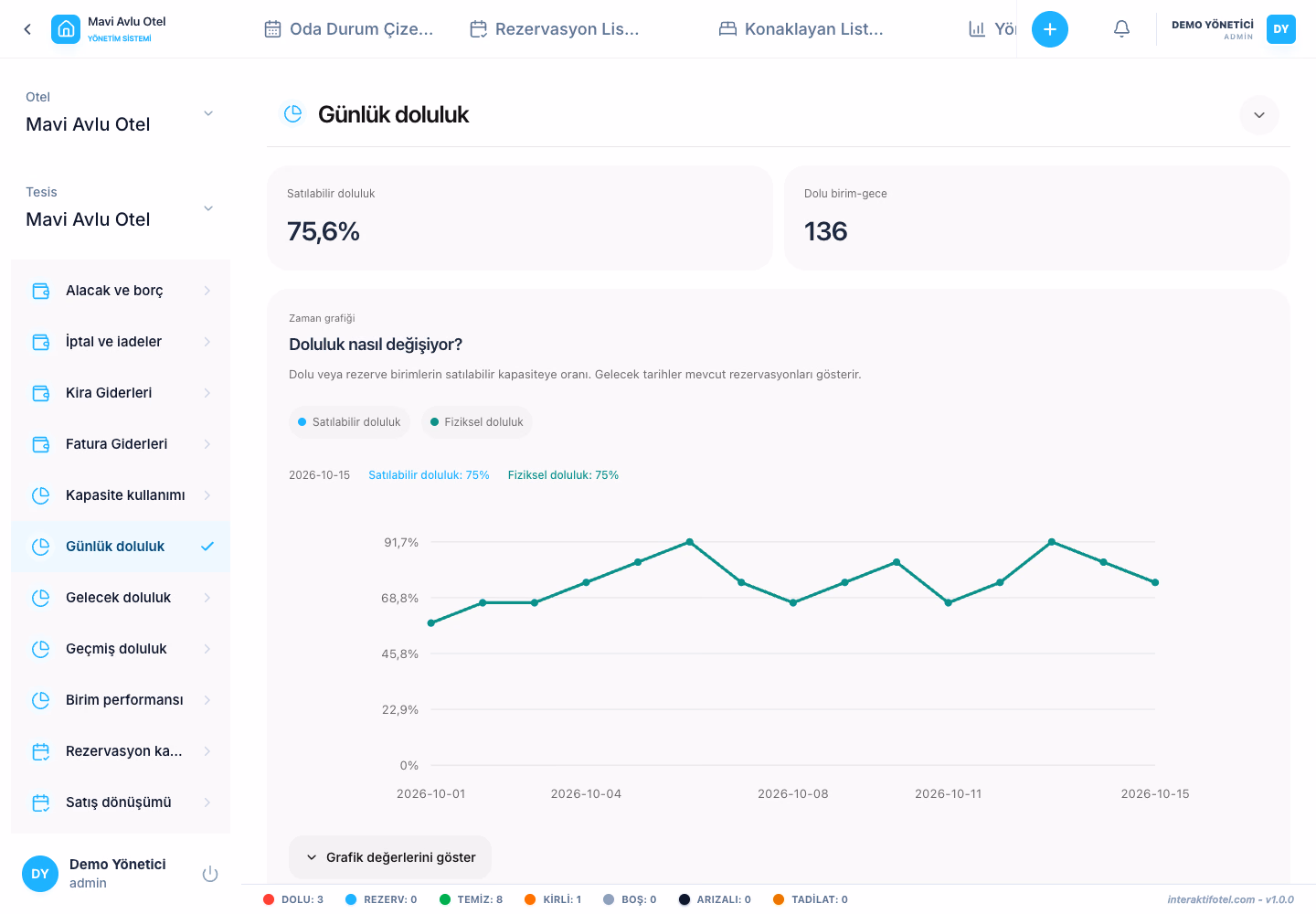Click the KİRLİ: 1 status indicator
The height and width of the screenshot is (914, 1316).
553,899
